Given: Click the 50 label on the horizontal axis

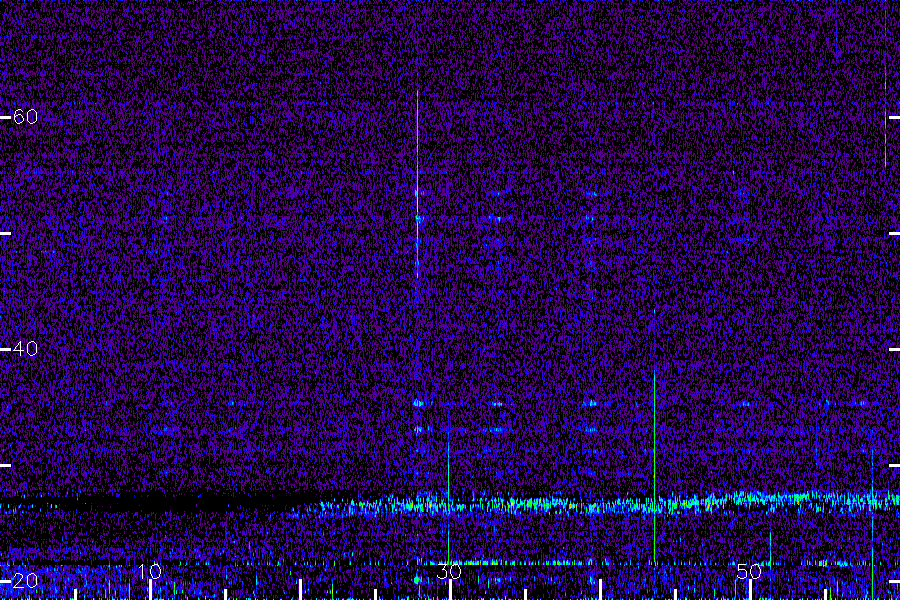Looking at the screenshot, I should 749,571.
